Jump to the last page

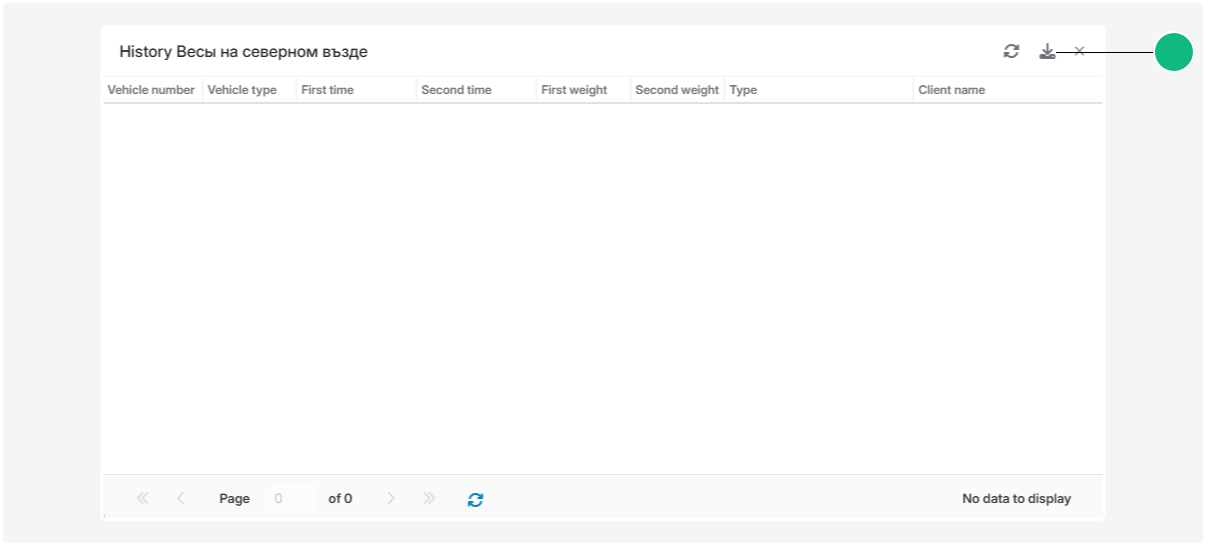pos(429,498)
